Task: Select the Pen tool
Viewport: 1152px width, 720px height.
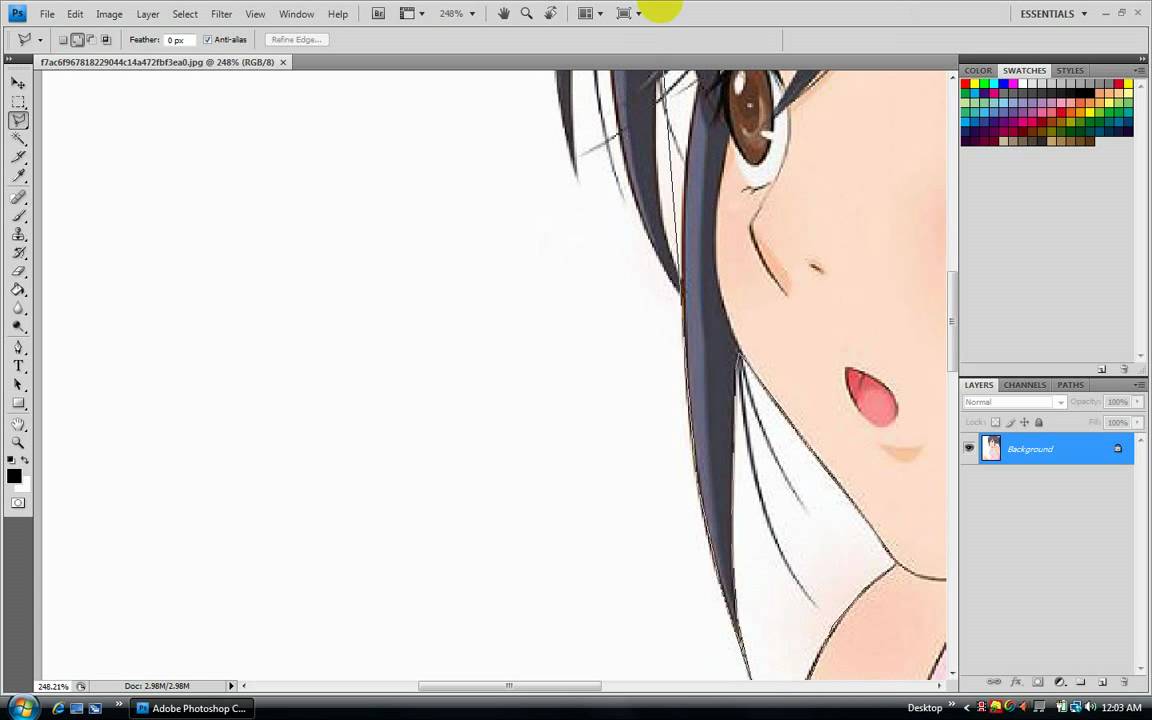Action: pyautogui.click(x=18, y=348)
